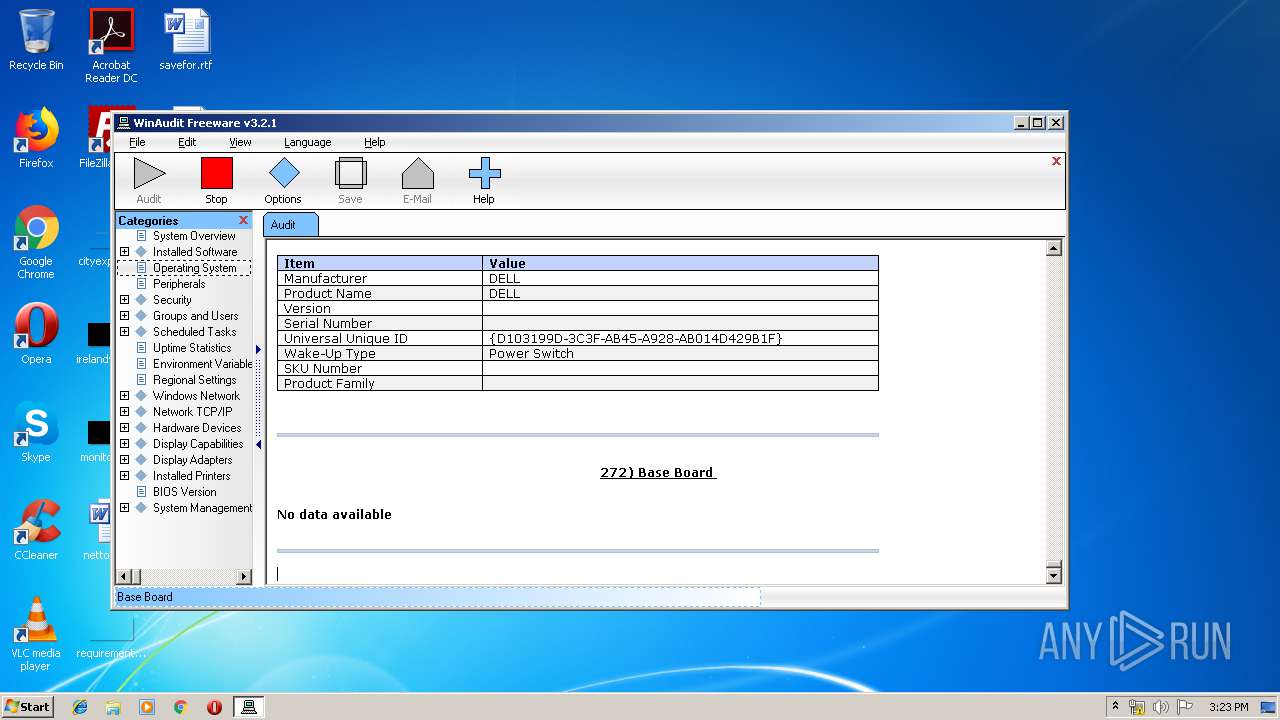Select Installed Software category

click(195, 252)
